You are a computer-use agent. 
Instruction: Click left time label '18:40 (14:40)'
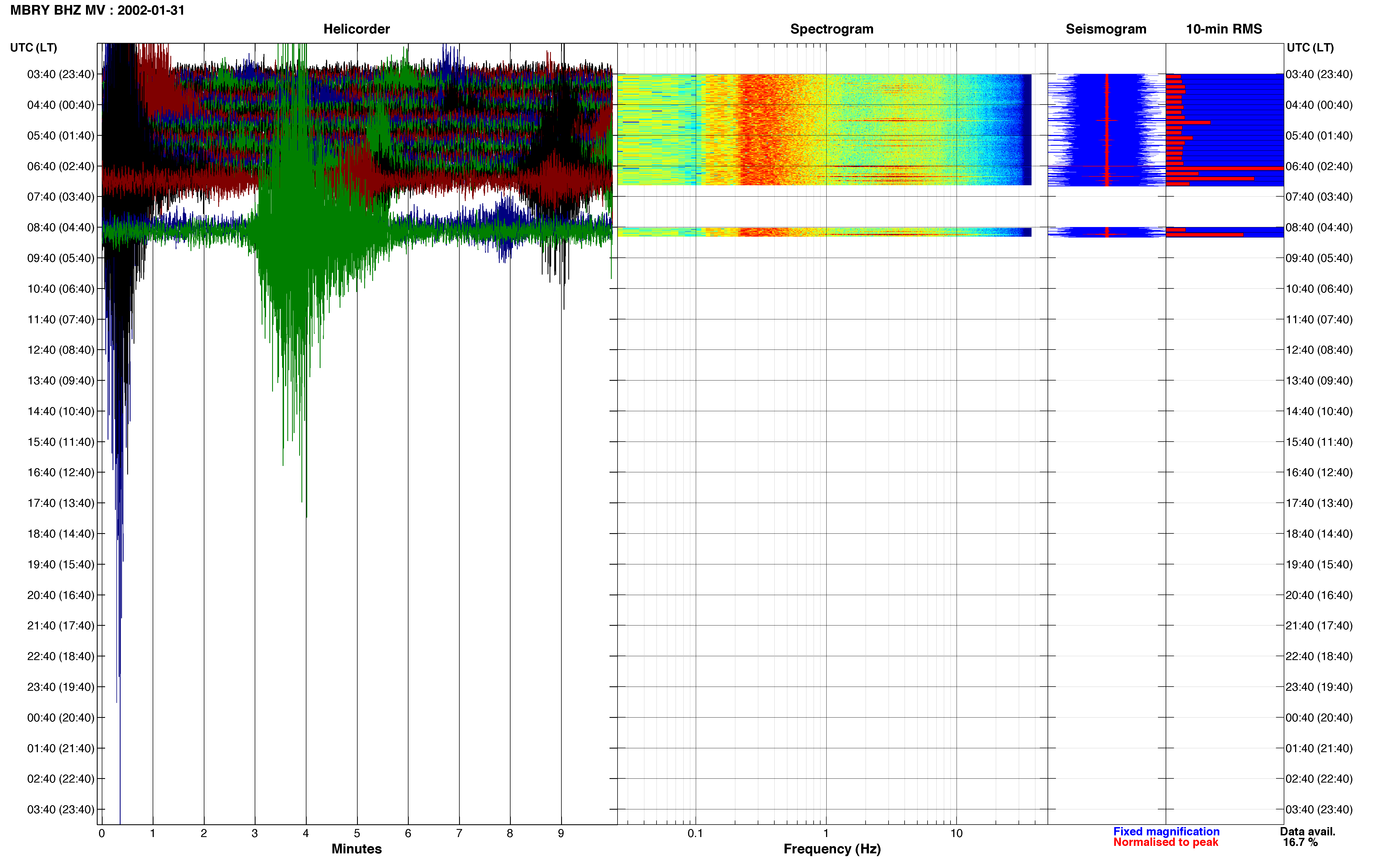pyautogui.click(x=61, y=534)
